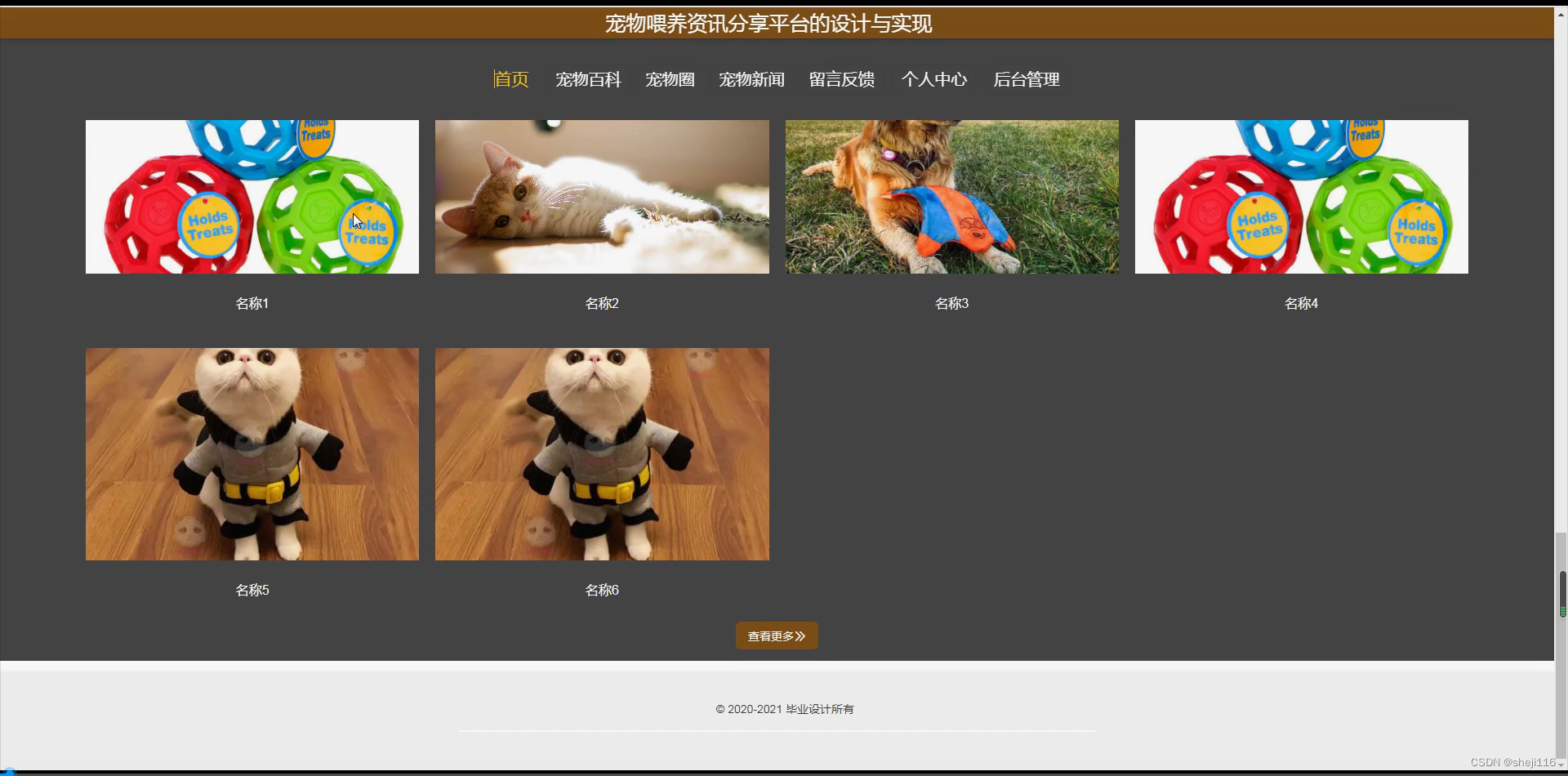
Task: Click the 查看更多 button
Action: (775, 636)
